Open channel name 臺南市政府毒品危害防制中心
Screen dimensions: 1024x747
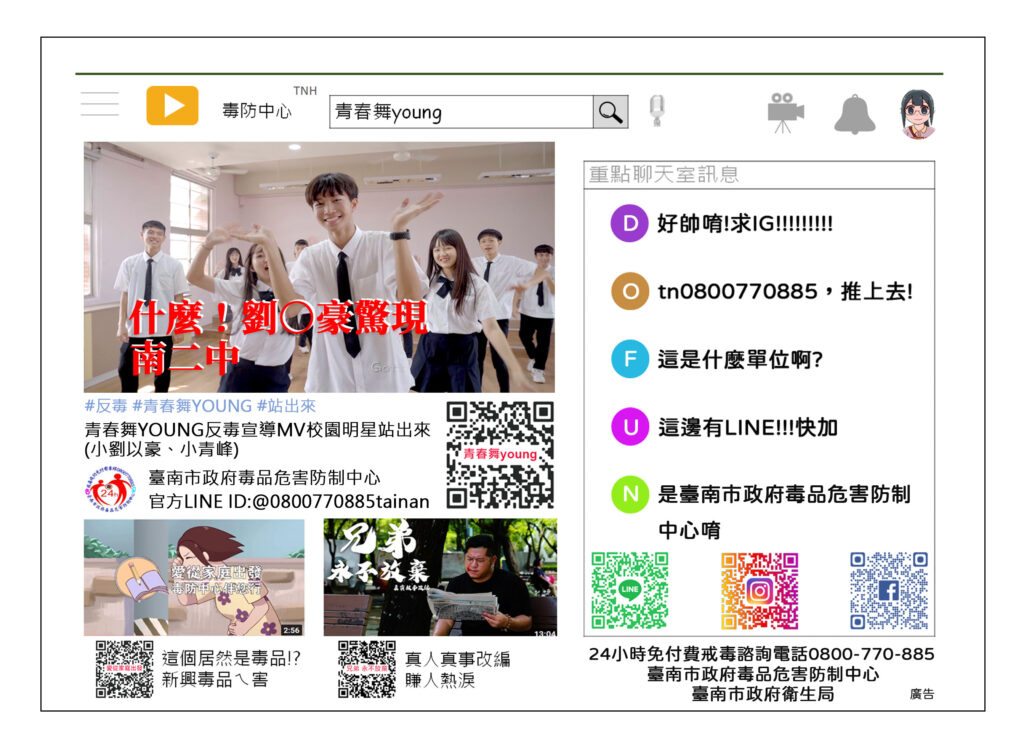pyautogui.click(x=264, y=478)
